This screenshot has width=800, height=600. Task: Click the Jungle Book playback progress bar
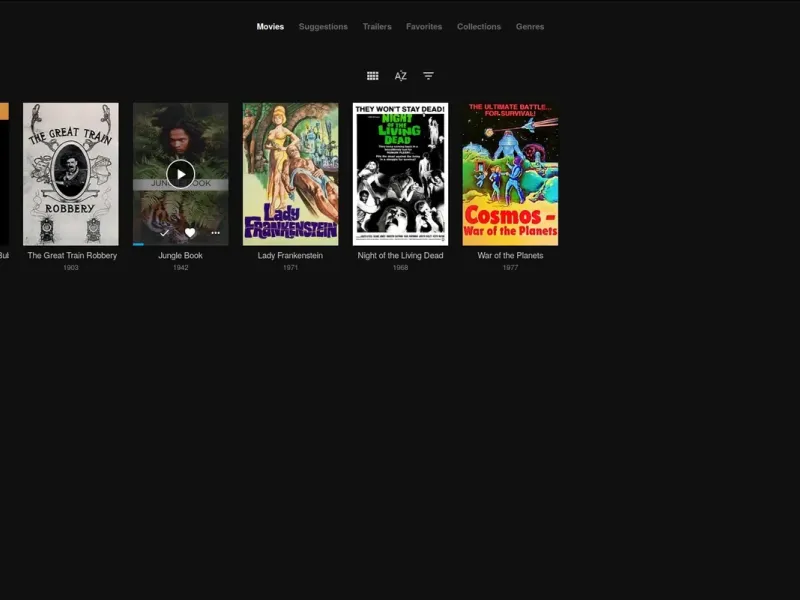pos(181,244)
